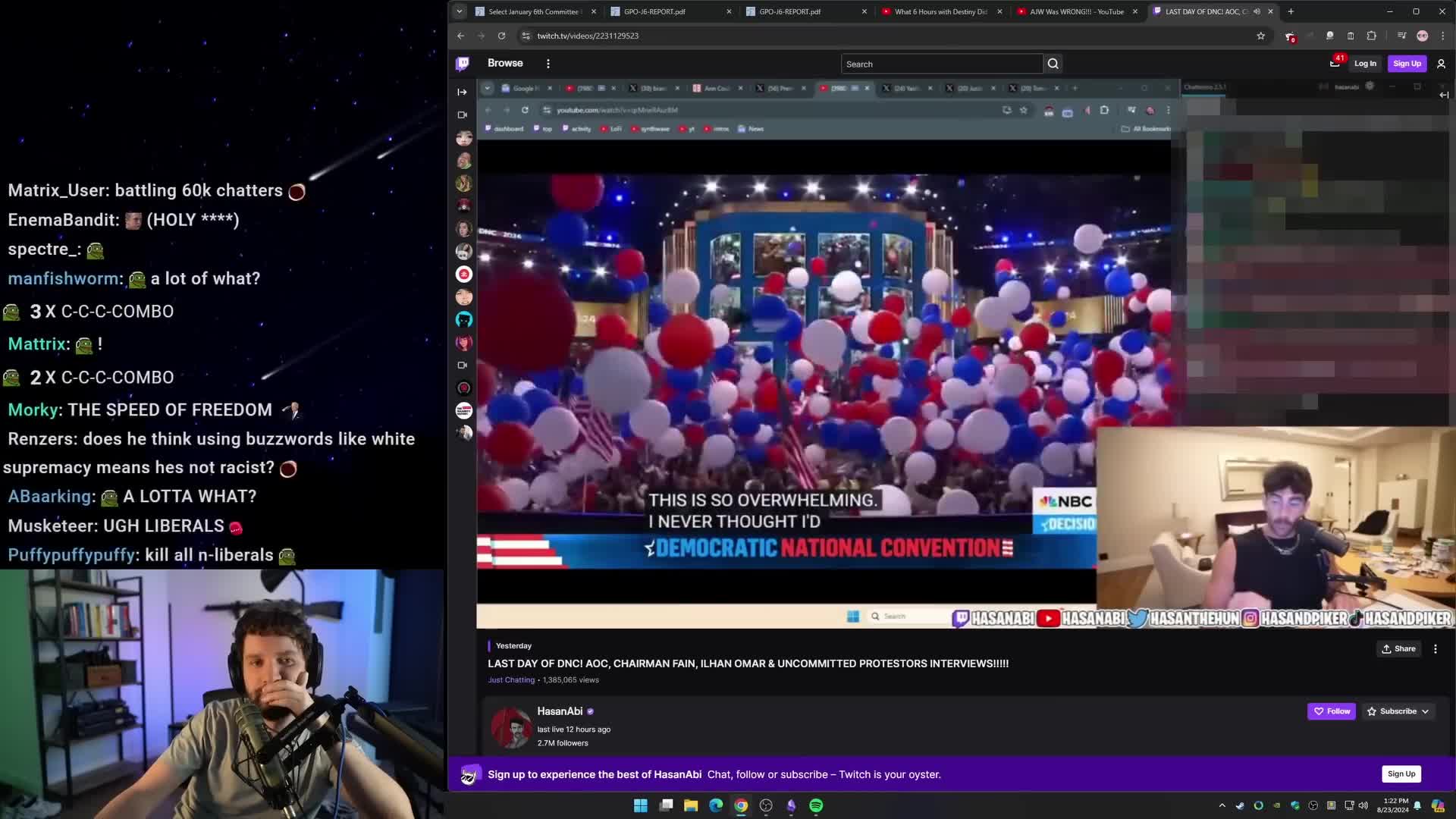Follow HasanAbi with the heart button
Viewport: 1456px width, 819px height.
(1332, 711)
